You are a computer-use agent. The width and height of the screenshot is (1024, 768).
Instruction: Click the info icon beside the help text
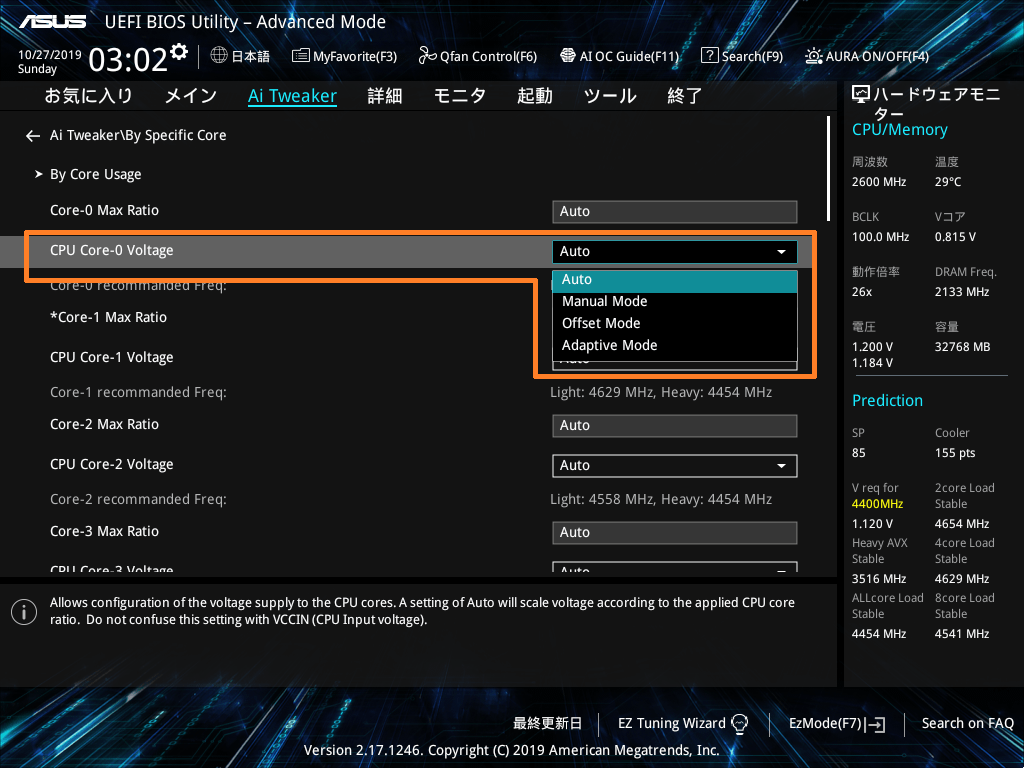tap(24, 612)
